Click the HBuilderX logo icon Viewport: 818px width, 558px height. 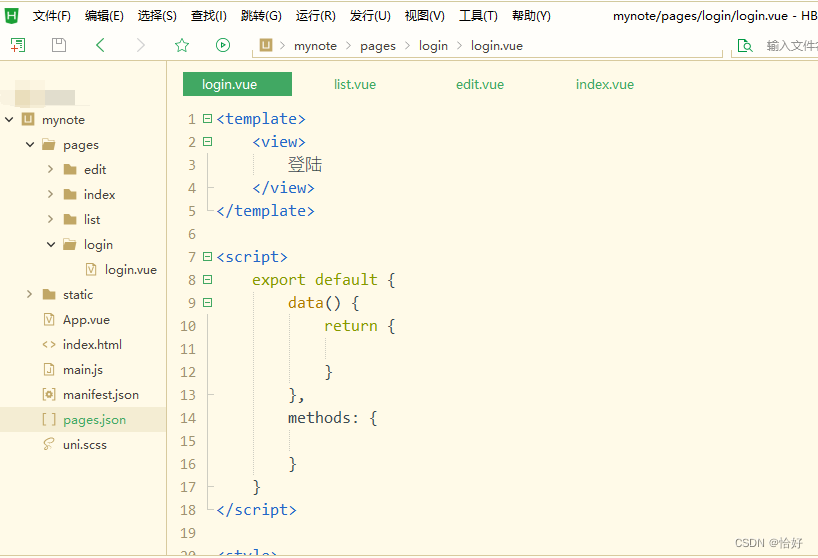click(x=11, y=16)
